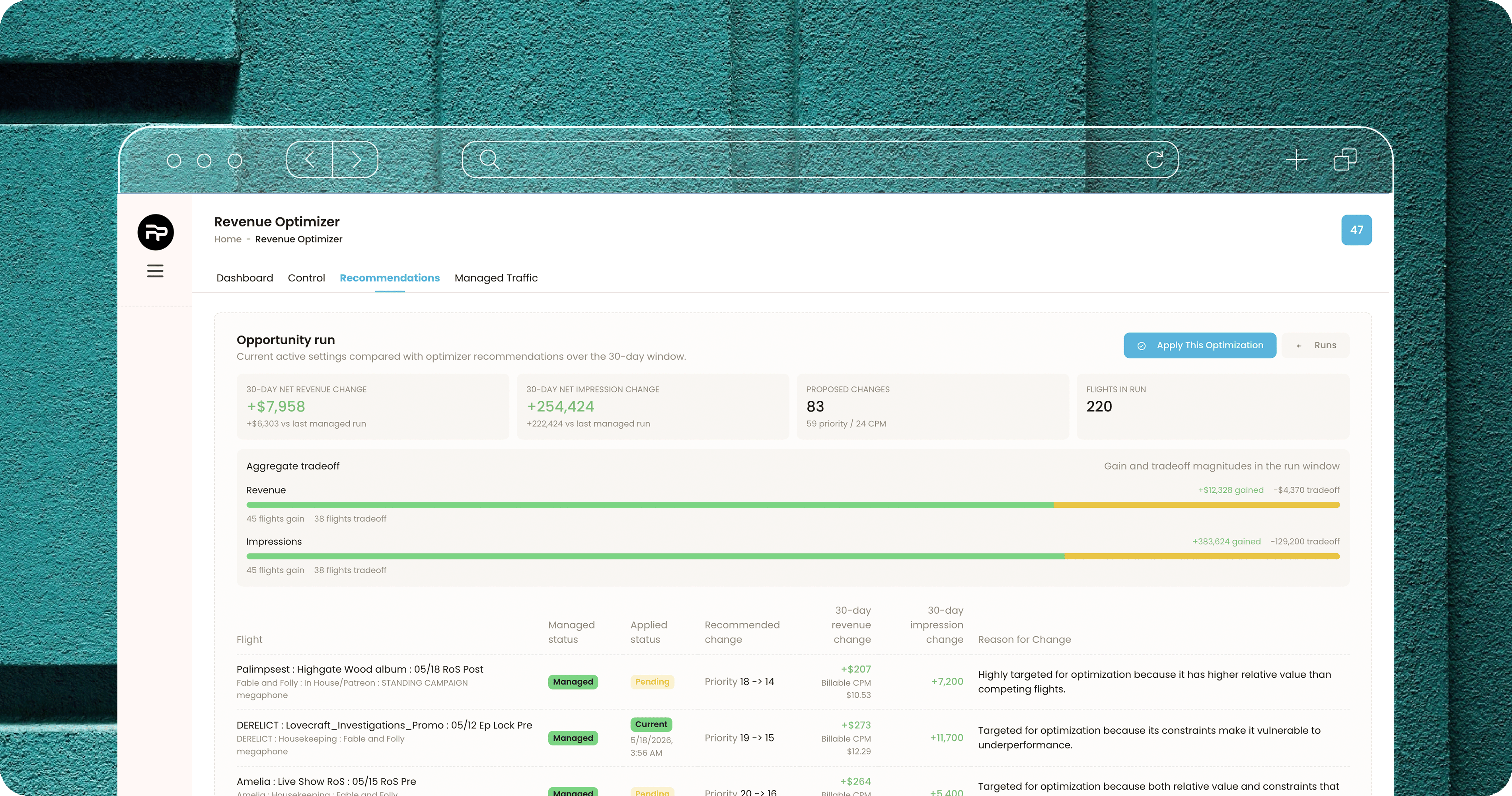
Task: Switch to the Control tab
Action: [x=306, y=278]
